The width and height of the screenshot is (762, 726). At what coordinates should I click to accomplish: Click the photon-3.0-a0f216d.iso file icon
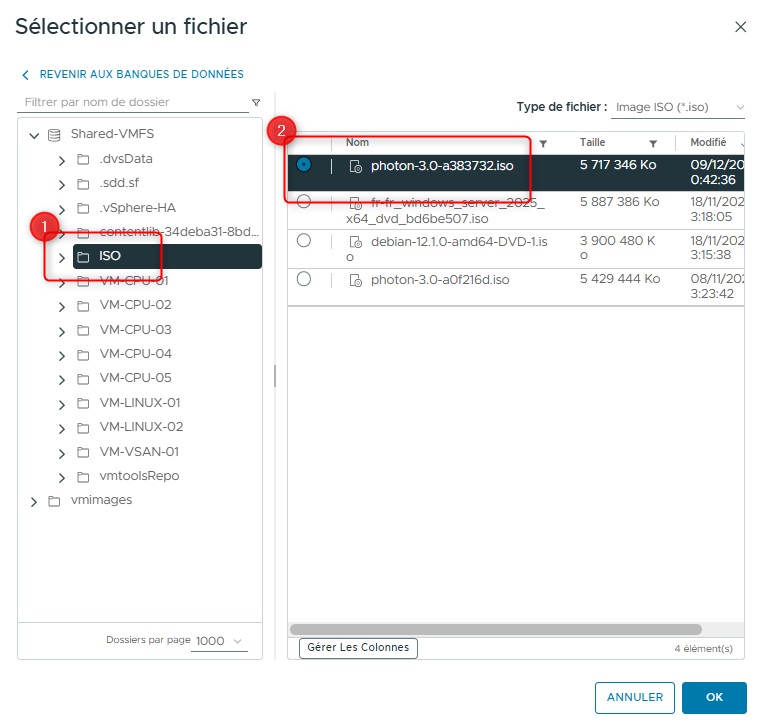tap(355, 280)
